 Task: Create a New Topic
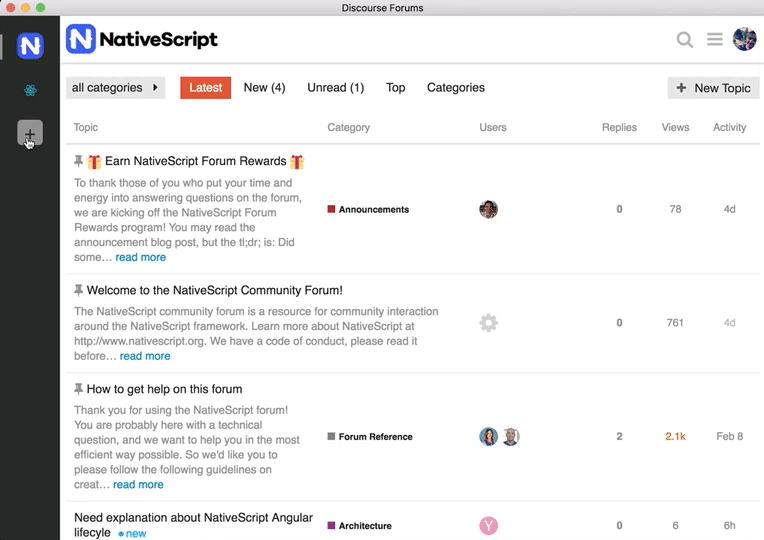point(713,88)
